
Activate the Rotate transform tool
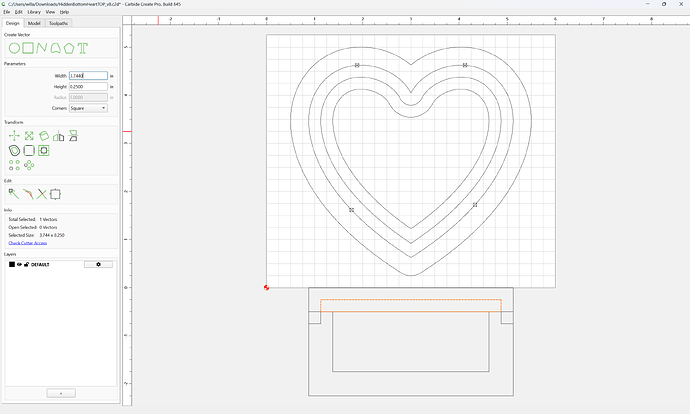pos(44,136)
